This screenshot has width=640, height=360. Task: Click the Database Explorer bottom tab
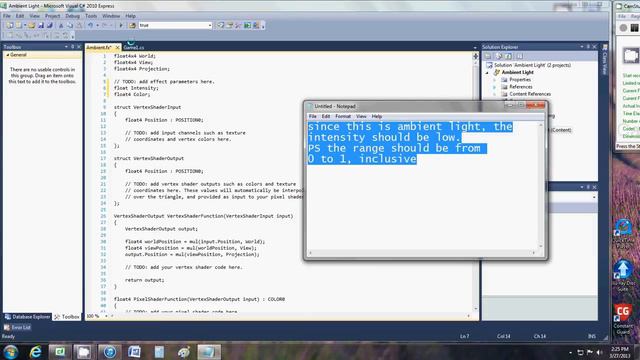(x=27, y=317)
